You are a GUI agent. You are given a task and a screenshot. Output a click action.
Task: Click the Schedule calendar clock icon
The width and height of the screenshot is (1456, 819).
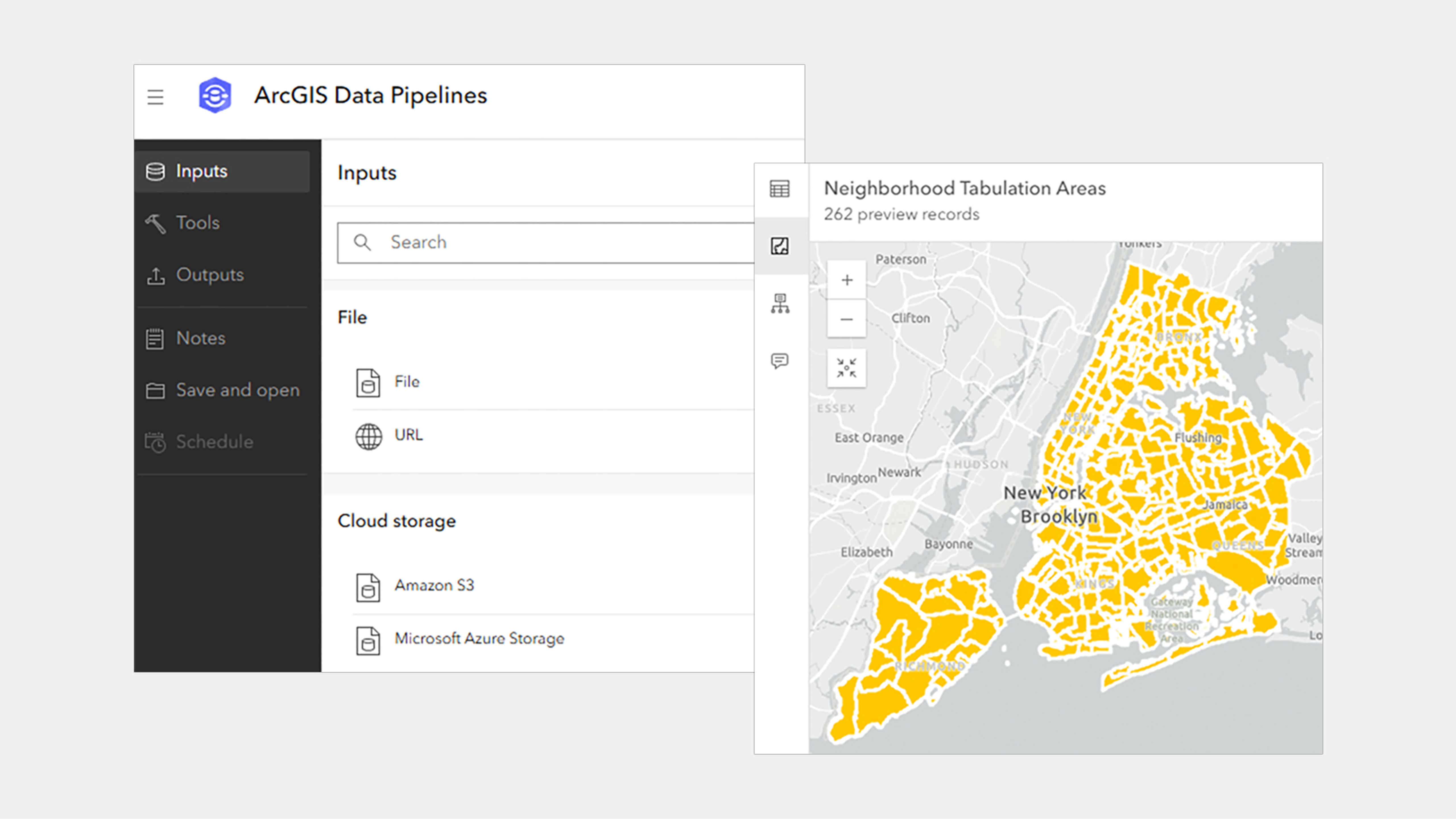pyautogui.click(x=156, y=442)
